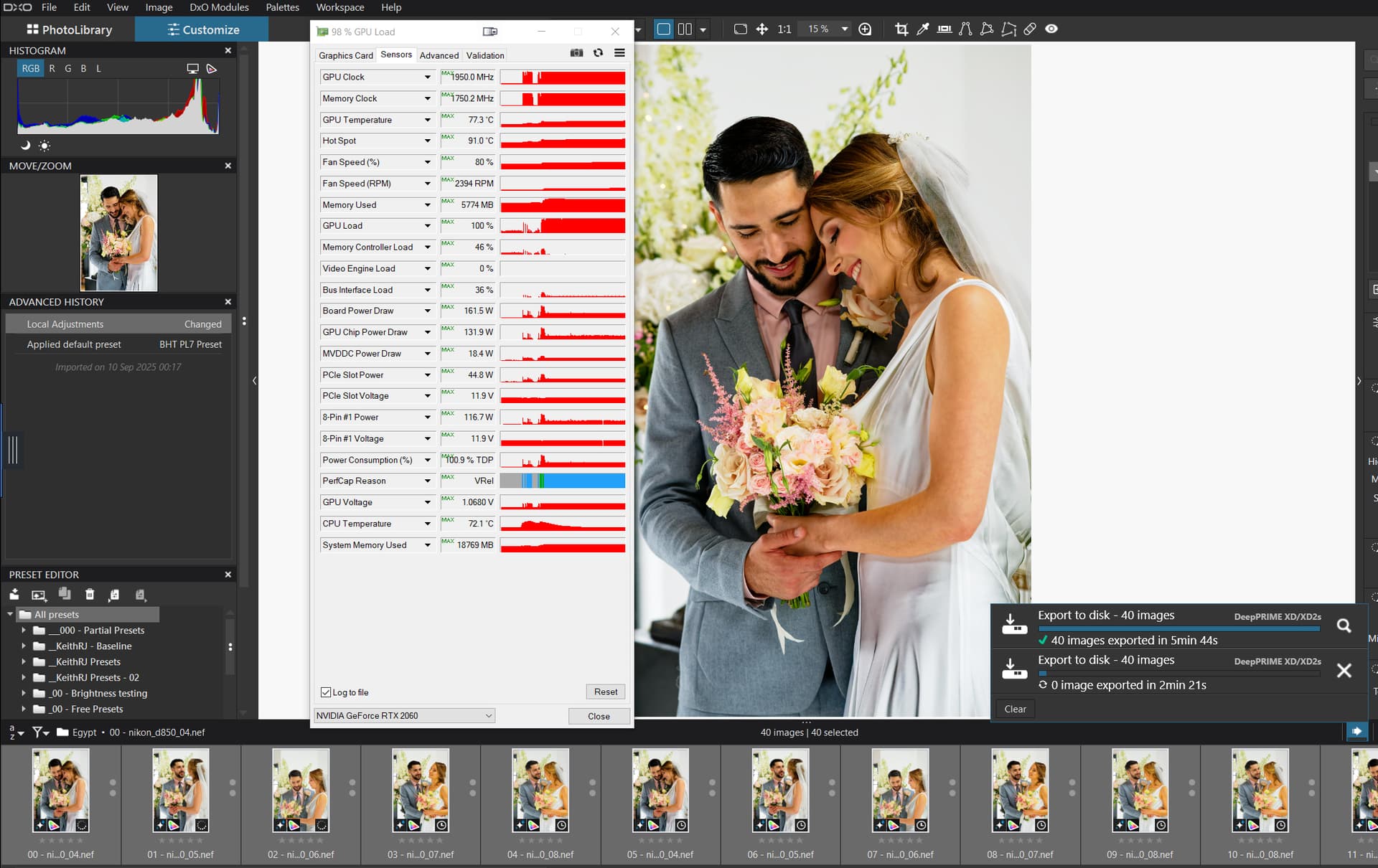Delete preset using trash icon
Image resolution: width=1378 pixels, height=868 pixels.
coord(90,595)
